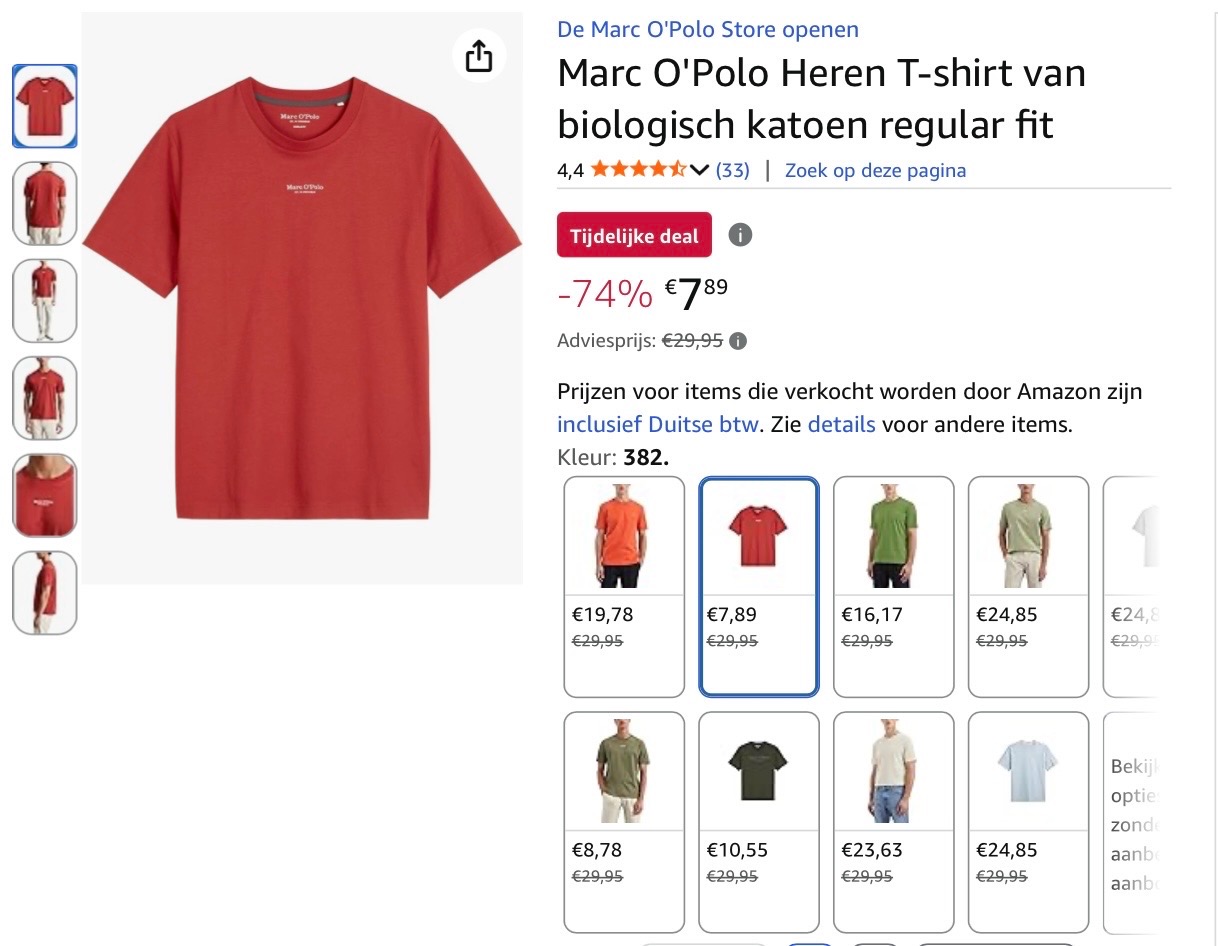Image resolution: width=1218 pixels, height=946 pixels.
Task: Click the red 'Tijdelijke deal' badge
Action: pos(634,235)
